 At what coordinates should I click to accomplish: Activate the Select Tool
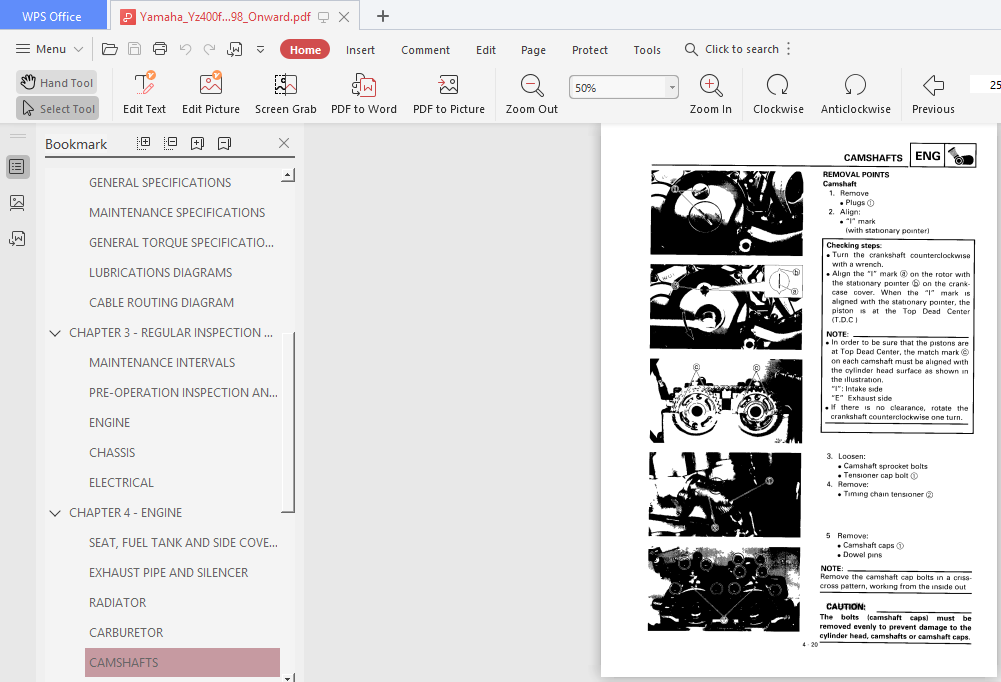pyautogui.click(x=57, y=109)
